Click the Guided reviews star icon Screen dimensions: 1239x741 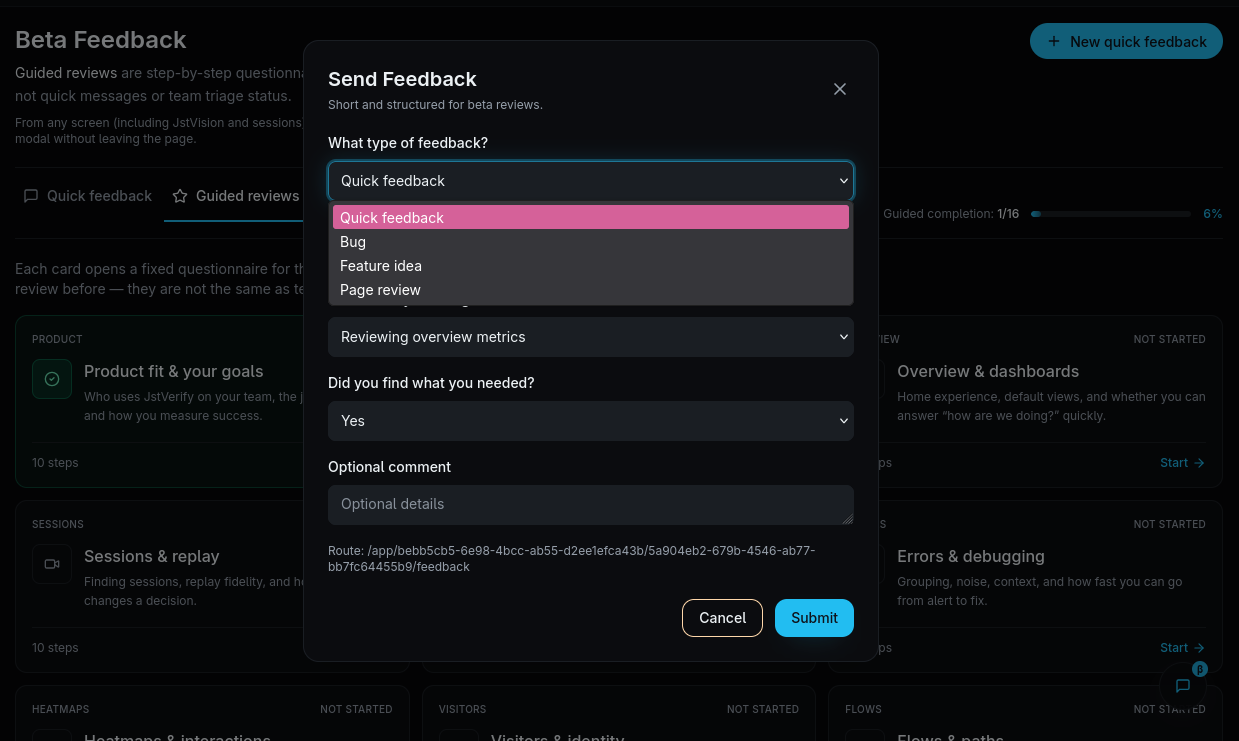[180, 196]
